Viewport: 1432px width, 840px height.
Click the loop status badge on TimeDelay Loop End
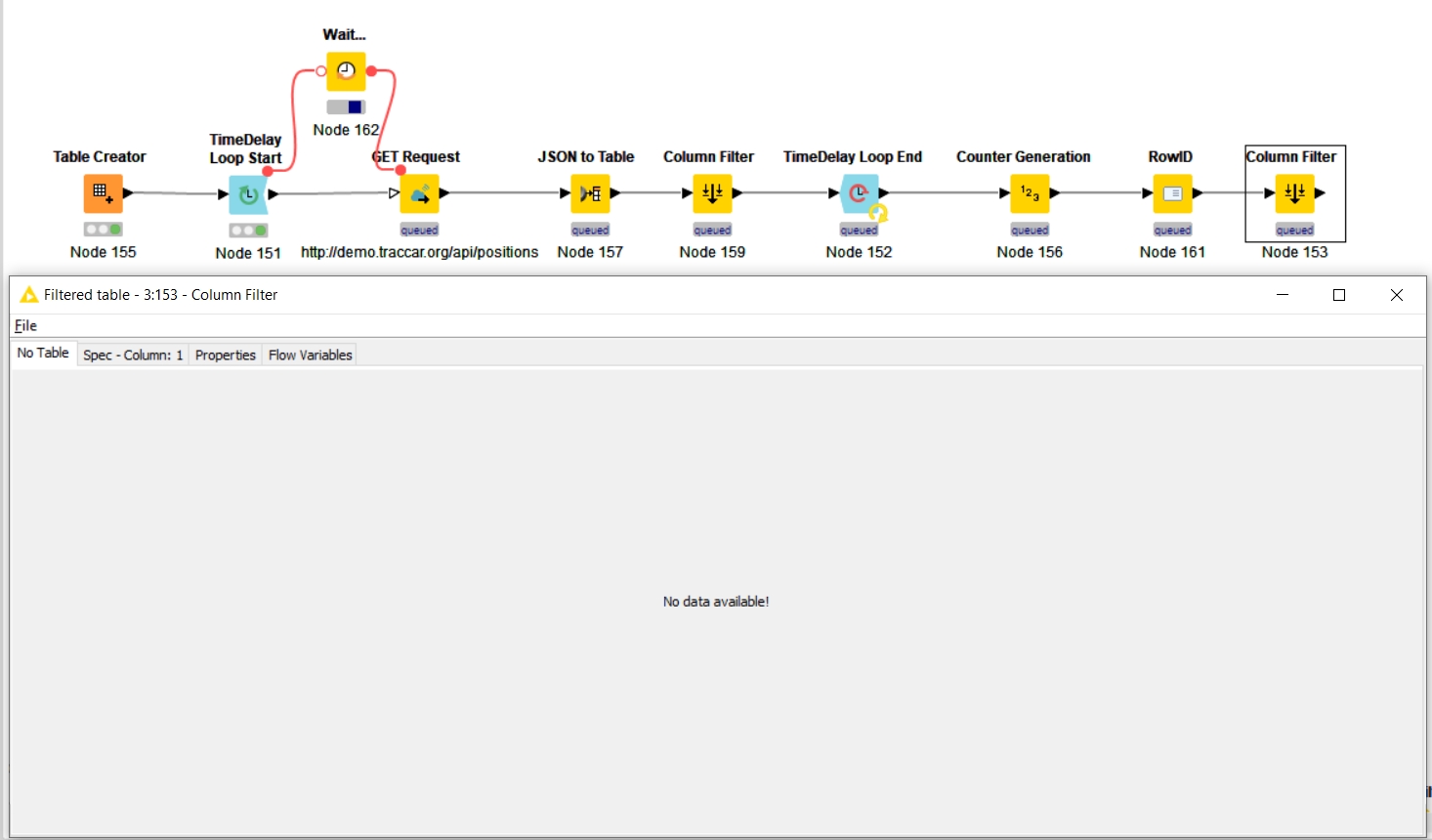(x=878, y=213)
